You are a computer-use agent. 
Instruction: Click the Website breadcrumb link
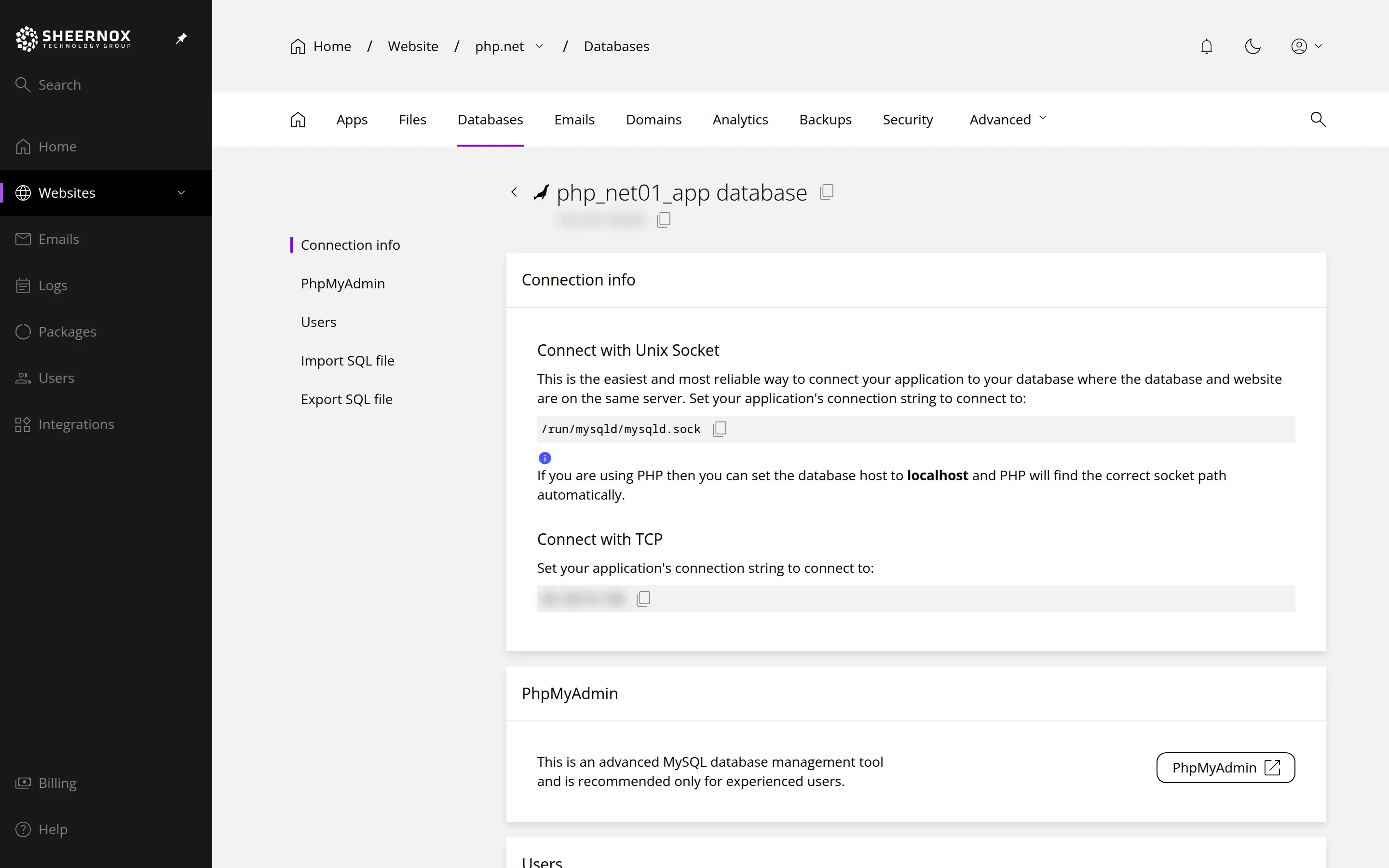pos(413,46)
